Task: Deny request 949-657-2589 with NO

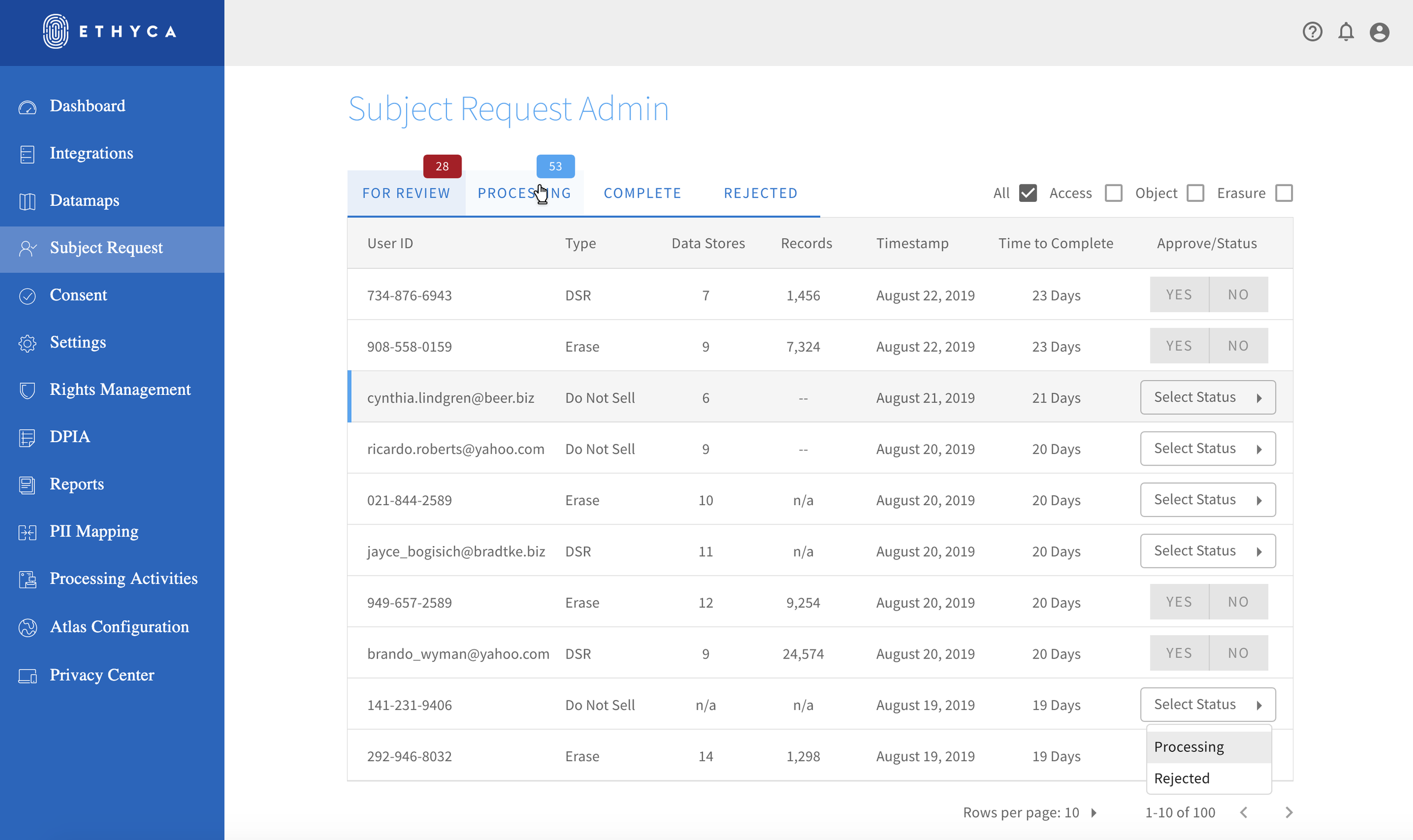Action: click(1238, 602)
